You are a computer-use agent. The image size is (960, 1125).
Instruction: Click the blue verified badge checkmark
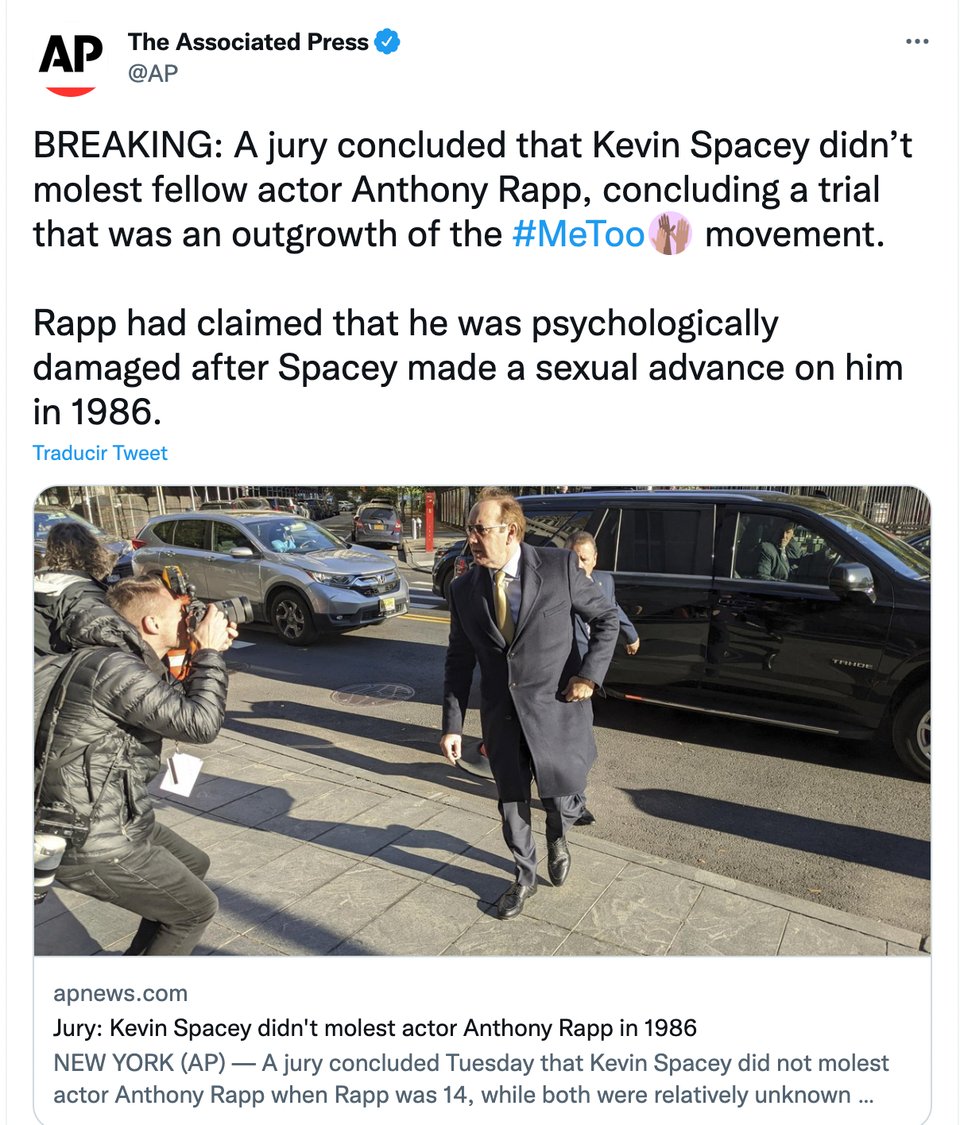click(387, 42)
